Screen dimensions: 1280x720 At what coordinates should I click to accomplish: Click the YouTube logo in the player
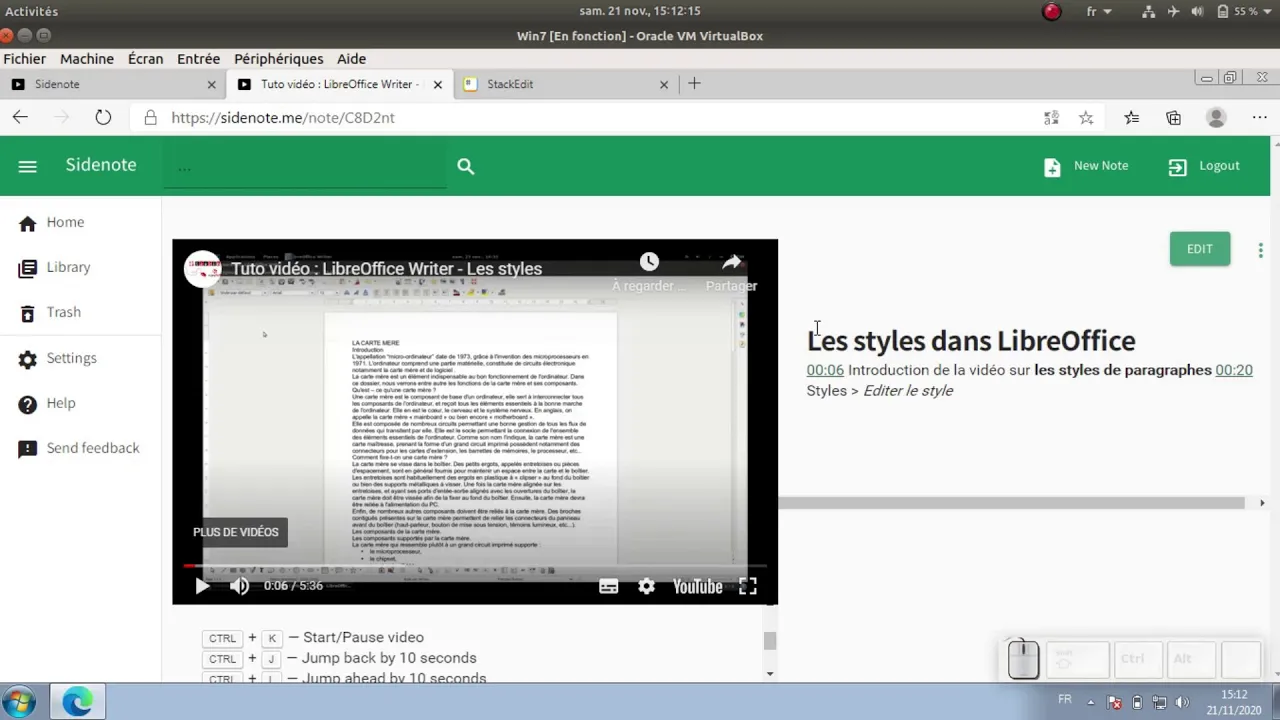click(x=697, y=587)
